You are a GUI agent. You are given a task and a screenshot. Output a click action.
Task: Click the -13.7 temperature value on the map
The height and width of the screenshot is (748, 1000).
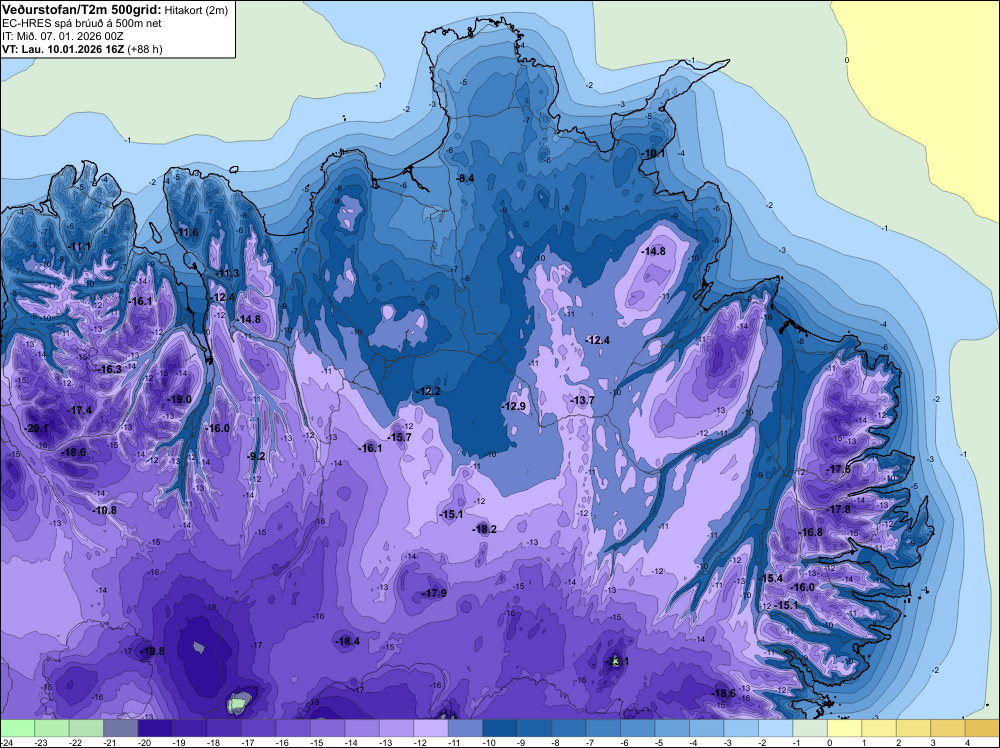click(582, 400)
